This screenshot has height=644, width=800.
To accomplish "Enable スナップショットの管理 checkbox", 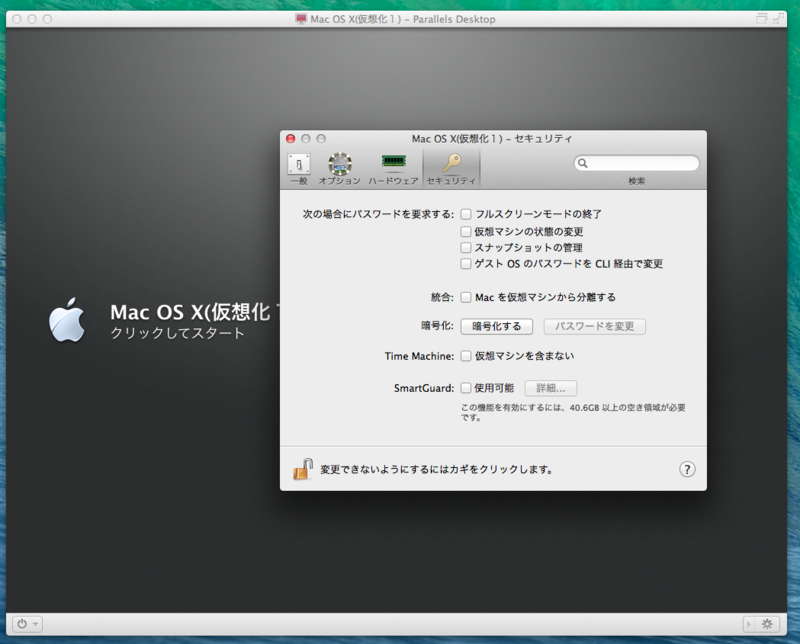I will 466,247.
